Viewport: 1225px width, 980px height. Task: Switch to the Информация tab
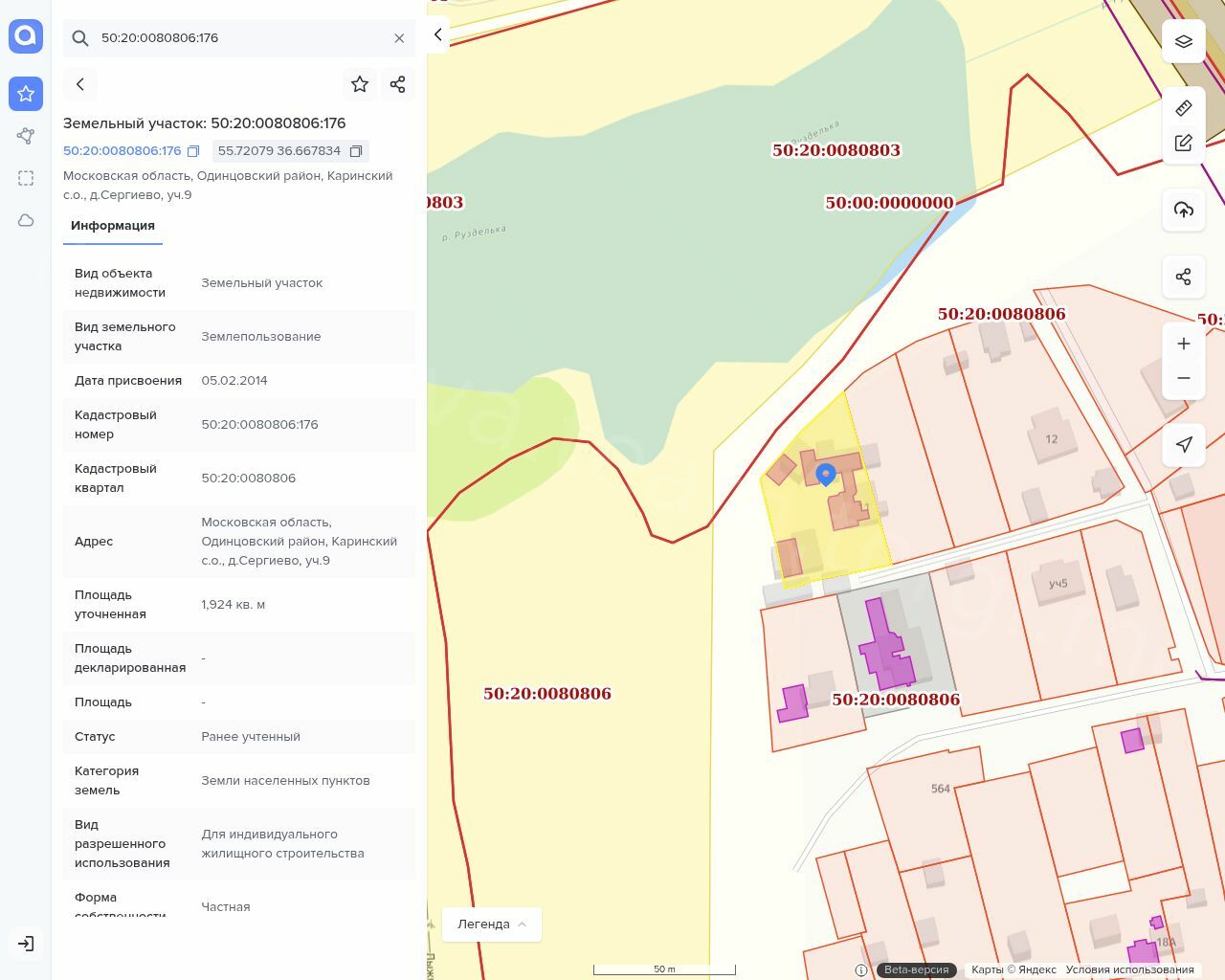tap(113, 226)
